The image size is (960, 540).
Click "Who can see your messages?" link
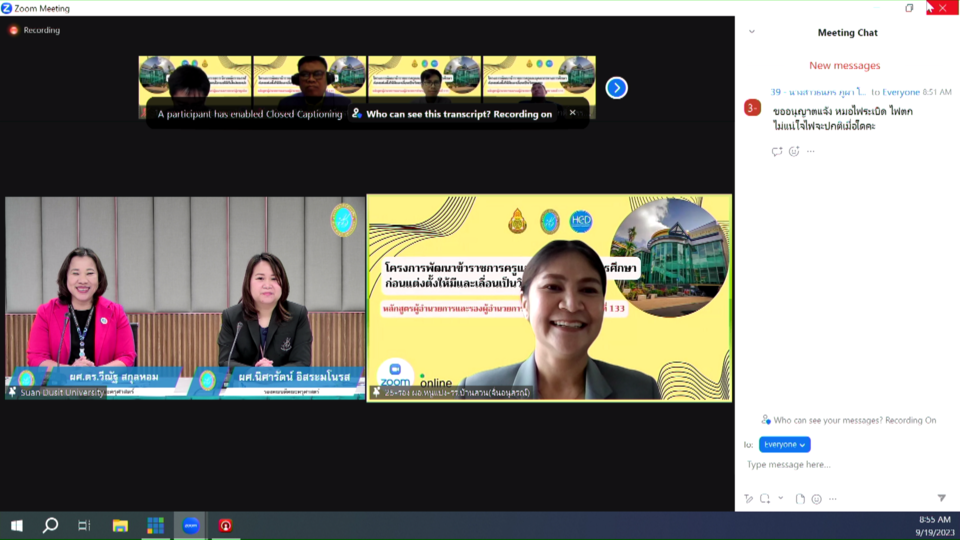coord(848,420)
